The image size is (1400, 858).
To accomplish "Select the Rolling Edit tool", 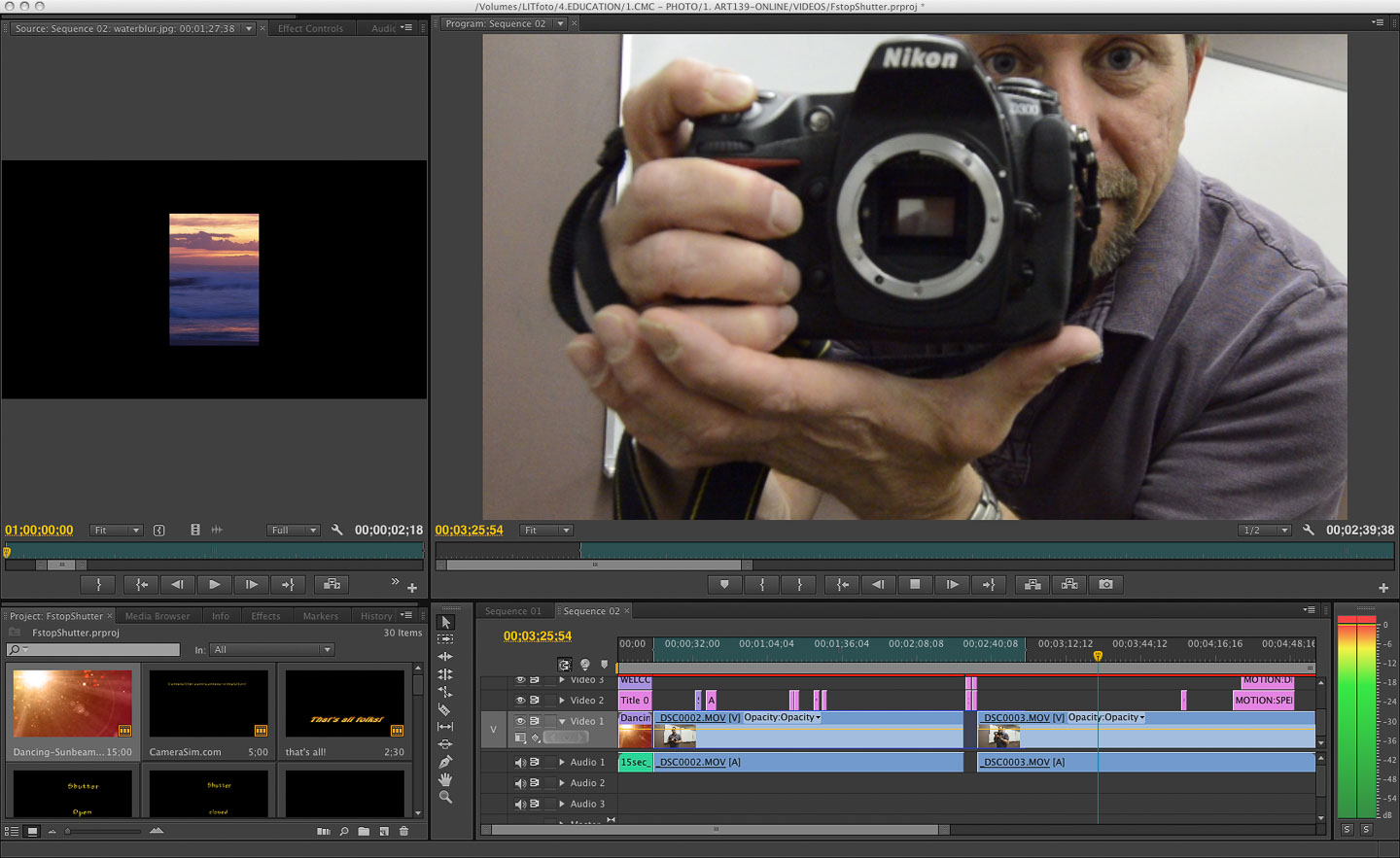I will pyautogui.click(x=445, y=674).
